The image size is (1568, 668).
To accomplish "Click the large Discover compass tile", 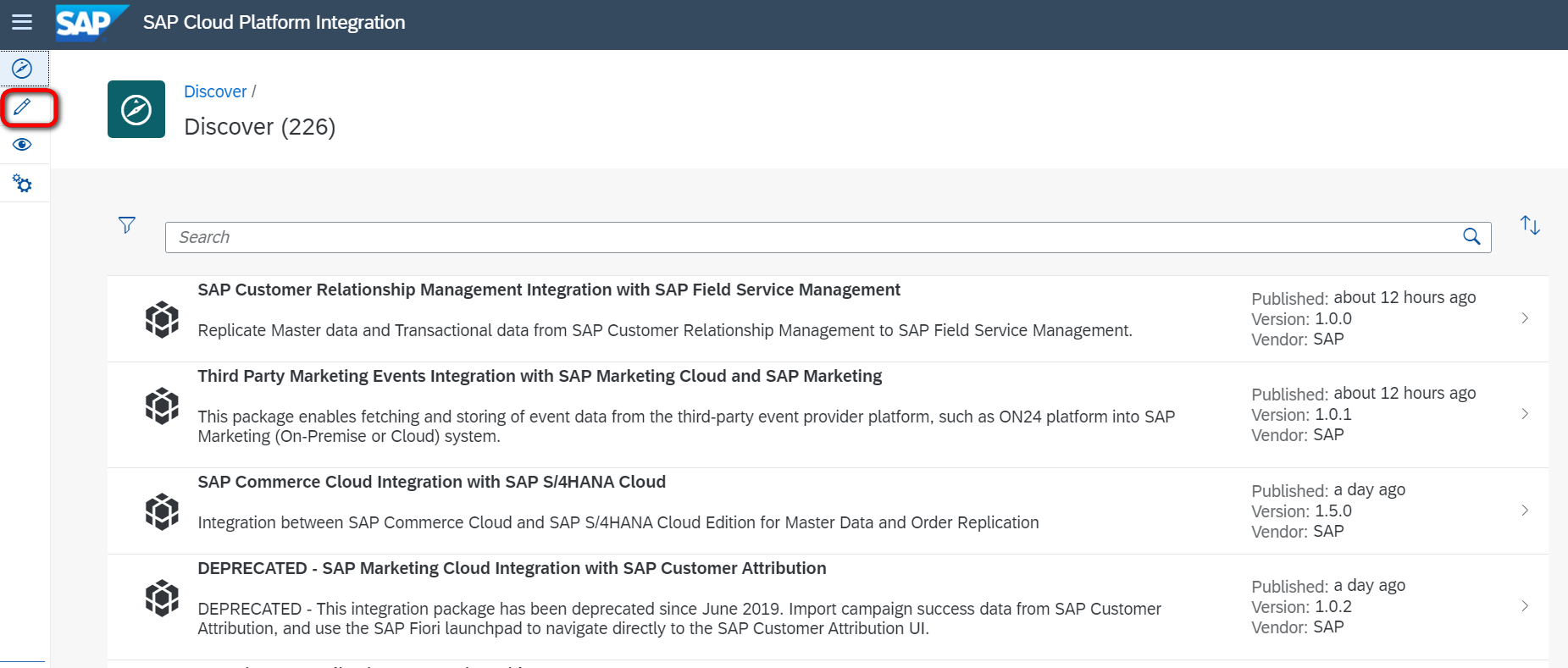I will 136,109.
